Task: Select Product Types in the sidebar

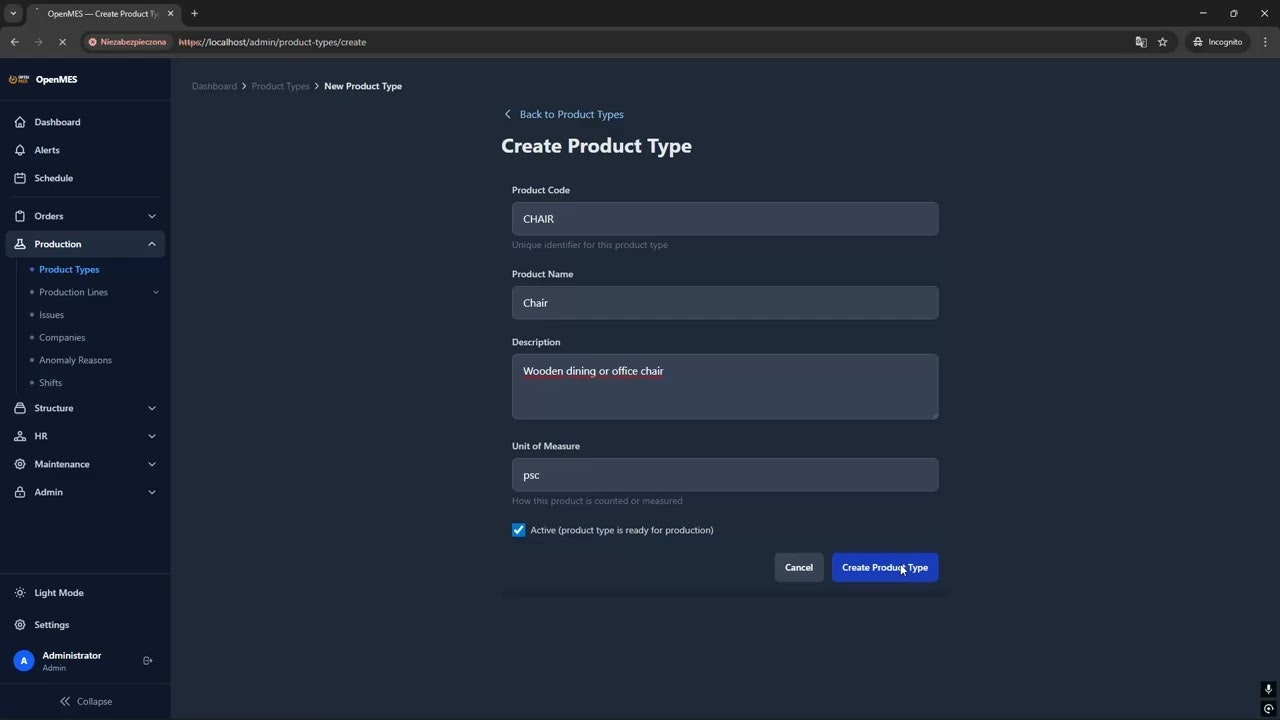Action: point(69,269)
